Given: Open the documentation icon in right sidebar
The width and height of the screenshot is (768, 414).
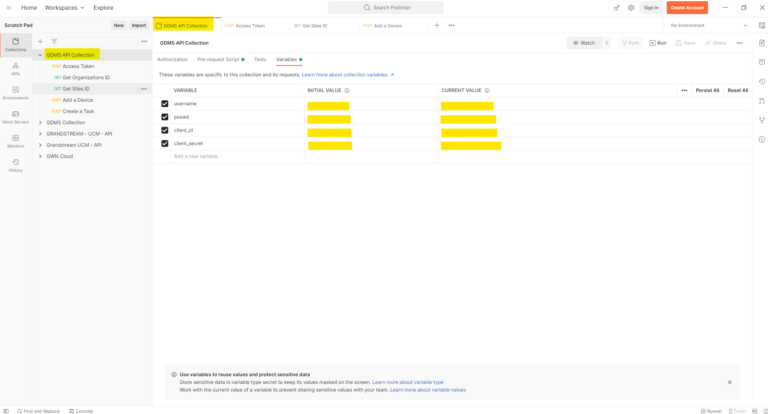Looking at the screenshot, I should (x=762, y=43).
